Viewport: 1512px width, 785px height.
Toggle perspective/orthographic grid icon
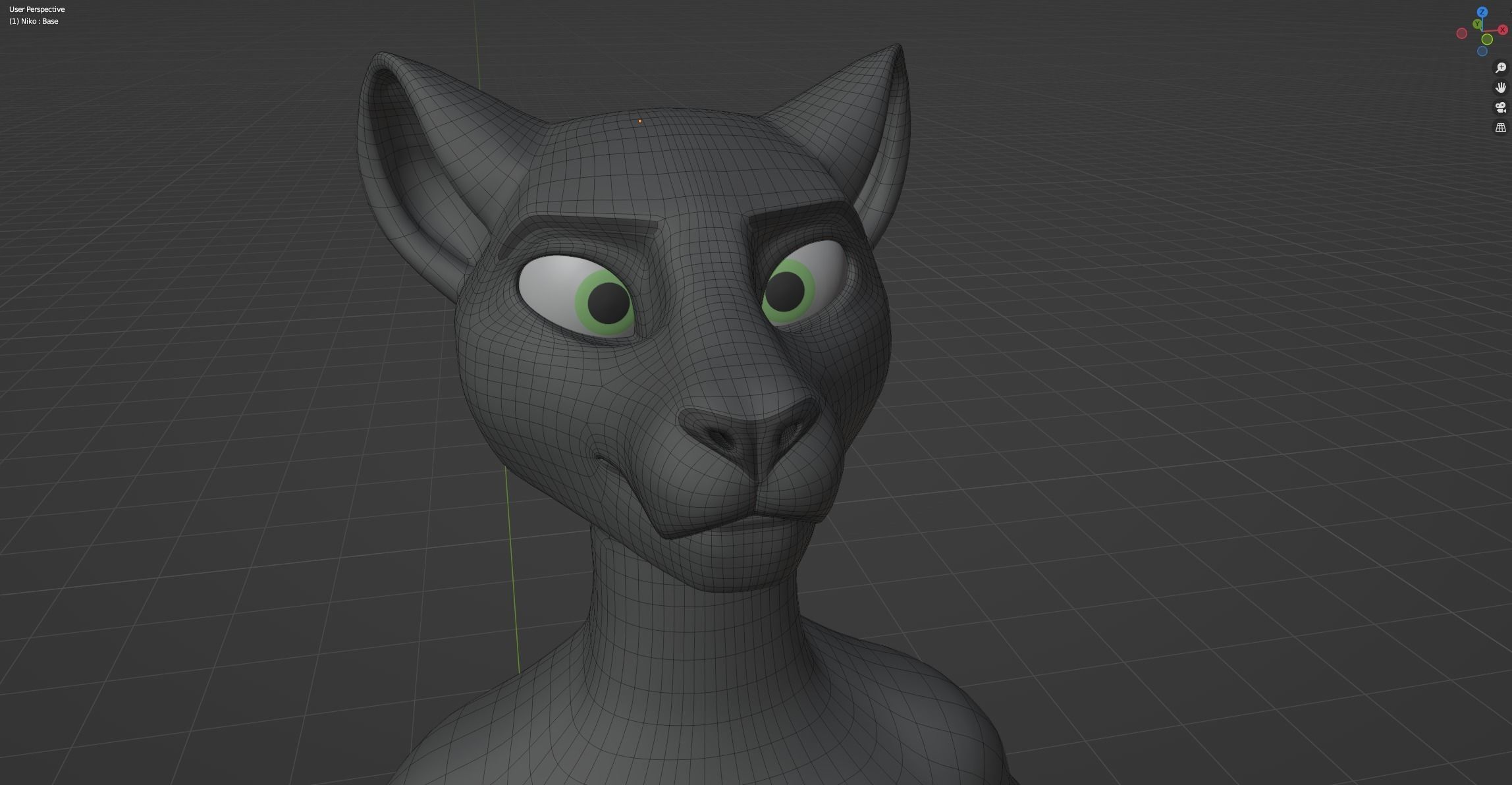click(x=1501, y=127)
